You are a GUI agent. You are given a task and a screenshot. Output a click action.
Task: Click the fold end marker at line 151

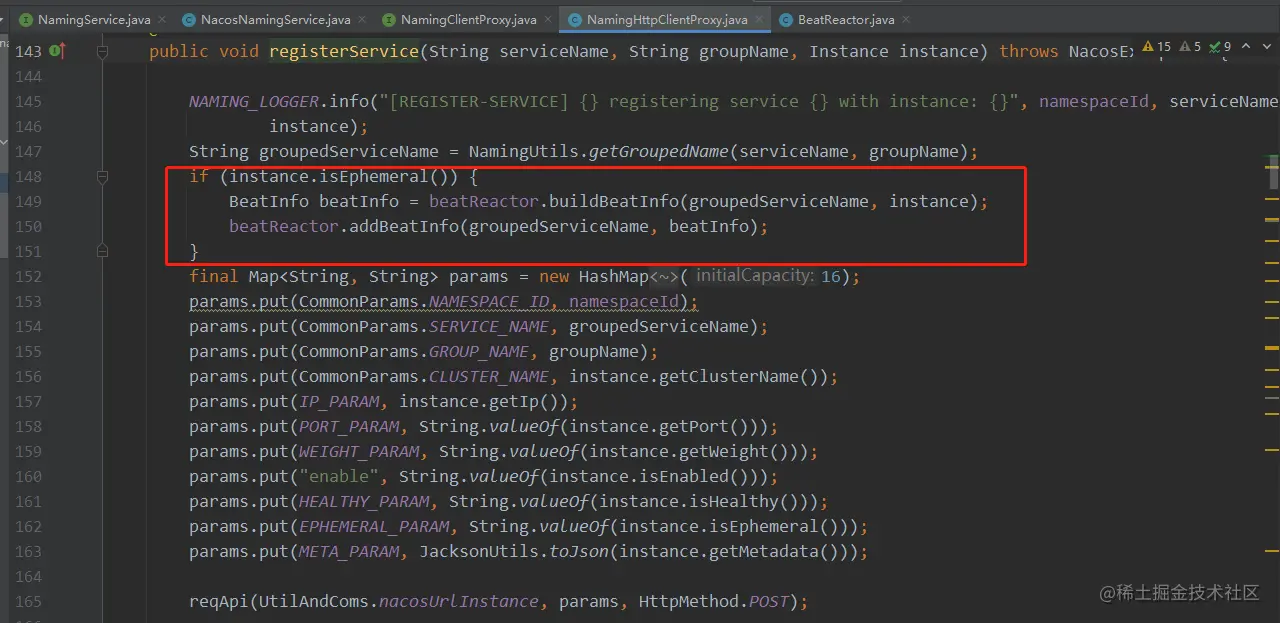point(102,252)
